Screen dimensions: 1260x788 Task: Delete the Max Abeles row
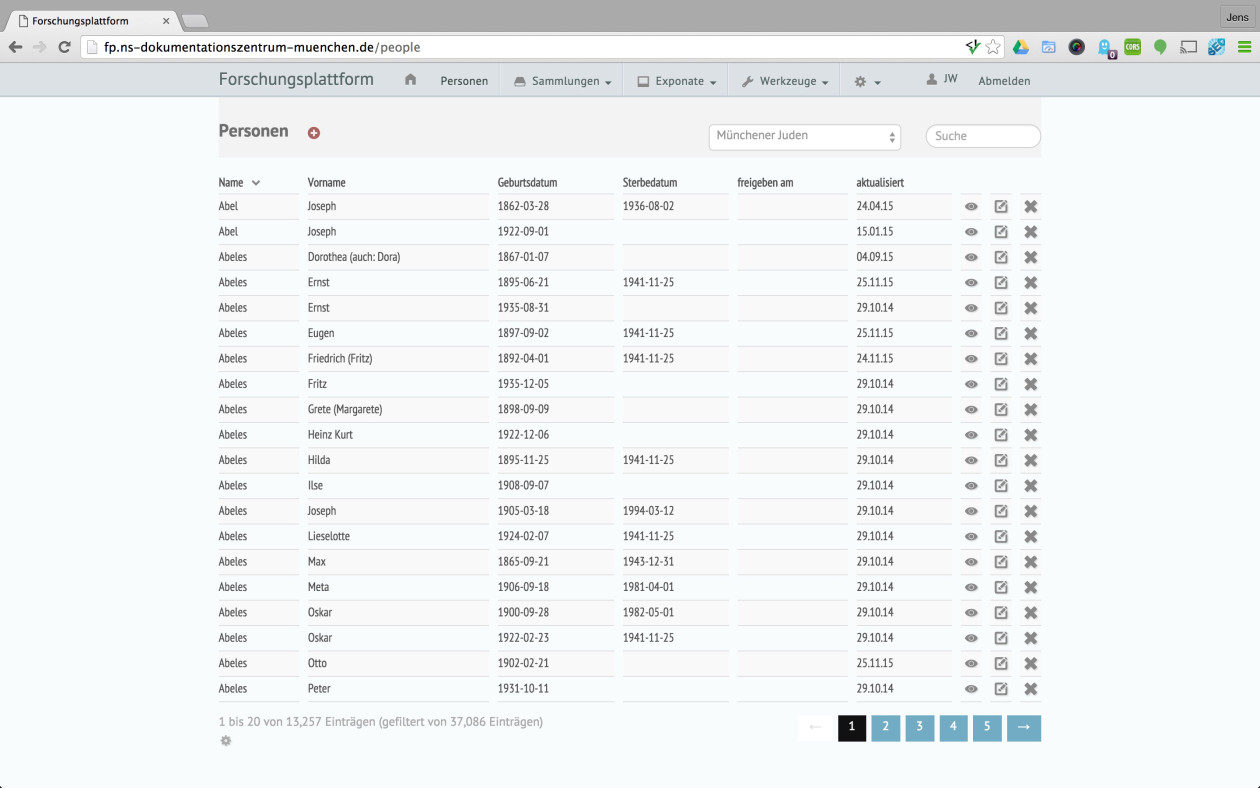click(1031, 562)
